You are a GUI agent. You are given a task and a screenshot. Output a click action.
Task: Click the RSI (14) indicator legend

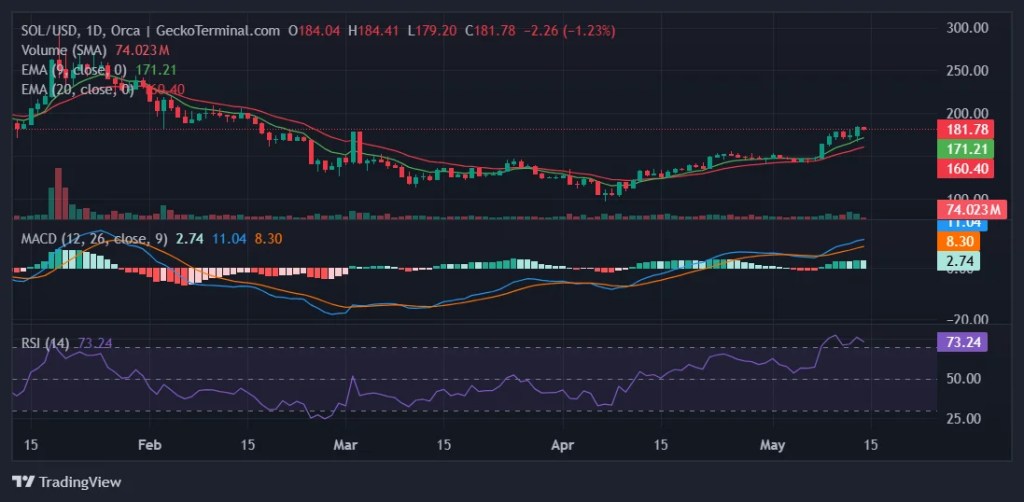[x=45, y=343]
